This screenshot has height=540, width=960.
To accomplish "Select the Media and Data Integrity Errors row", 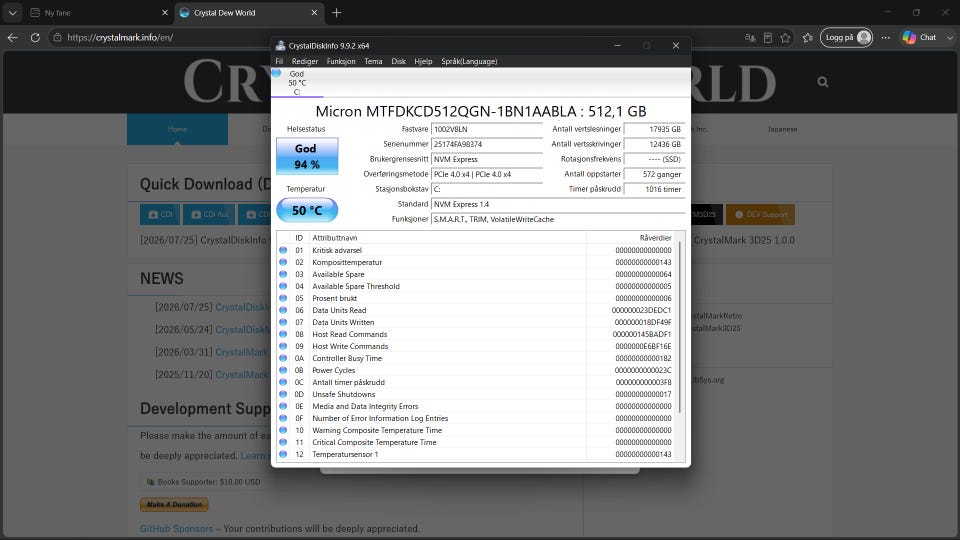I will point(476,407).
